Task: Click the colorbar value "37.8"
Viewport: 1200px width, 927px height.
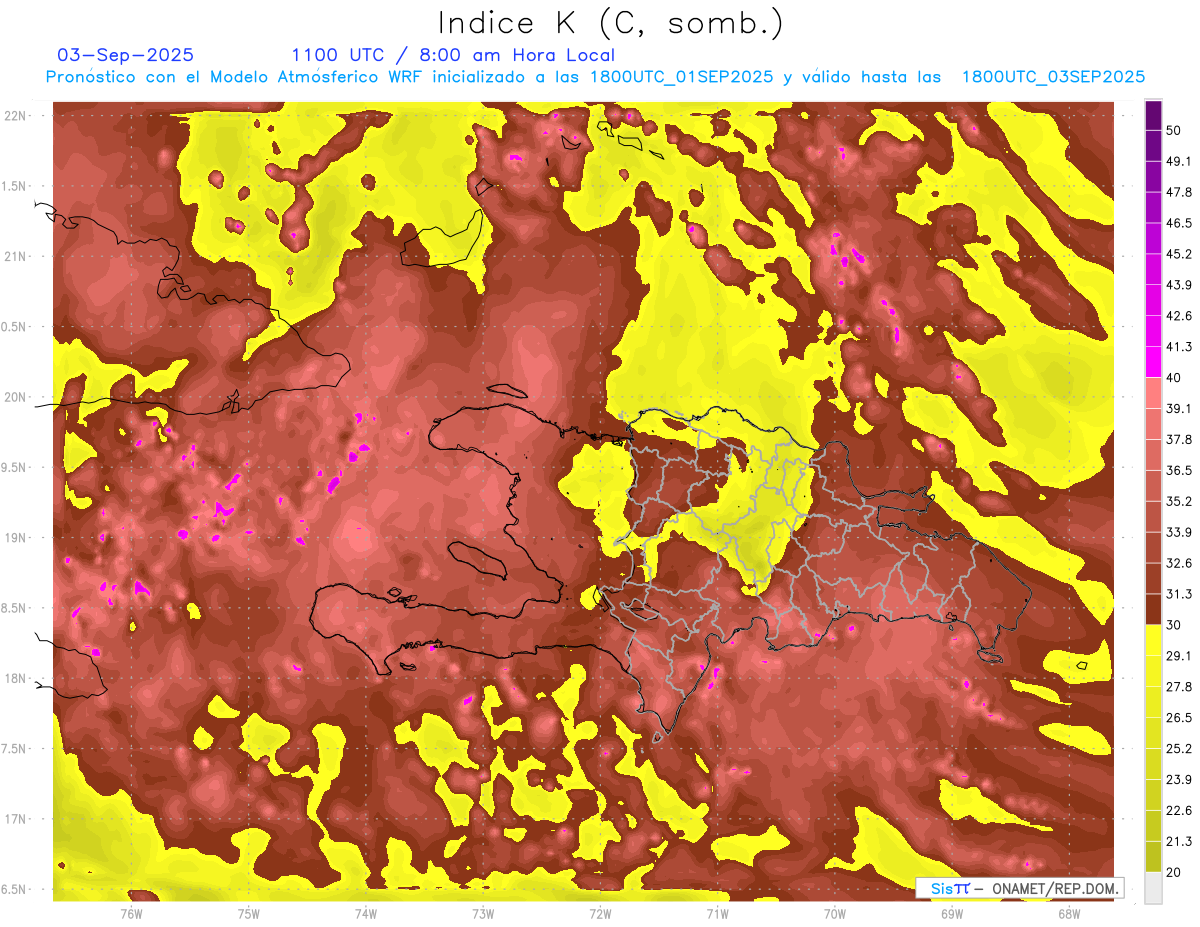Action: coord(1179,439)
